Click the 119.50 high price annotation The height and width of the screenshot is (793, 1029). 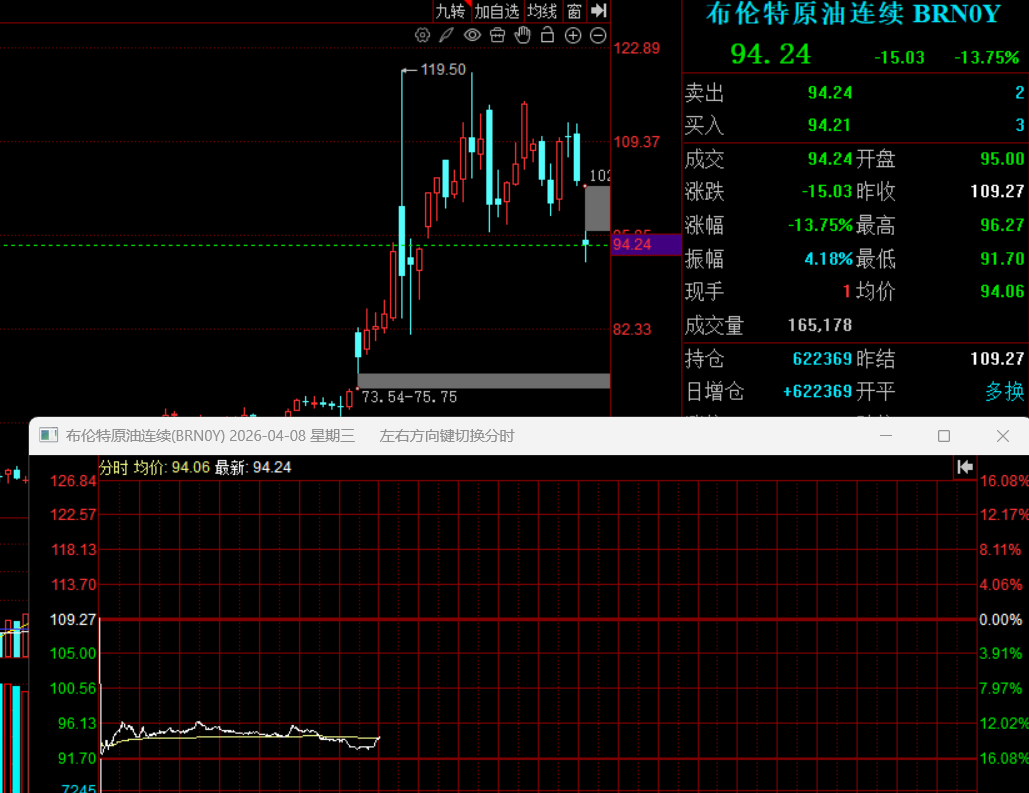(x=443, y=70)
